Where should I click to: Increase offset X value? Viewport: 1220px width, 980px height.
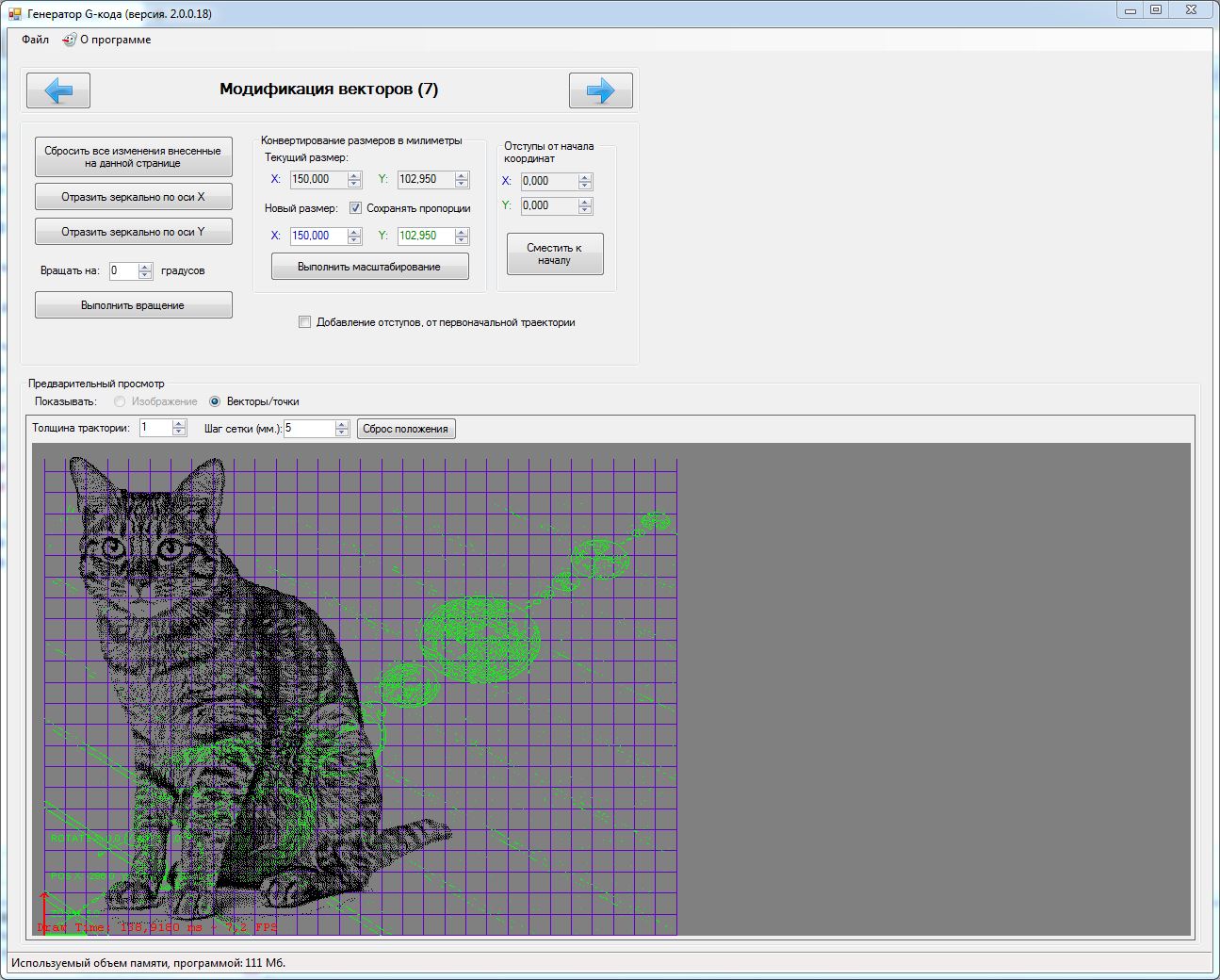click(x=585, y=177)
